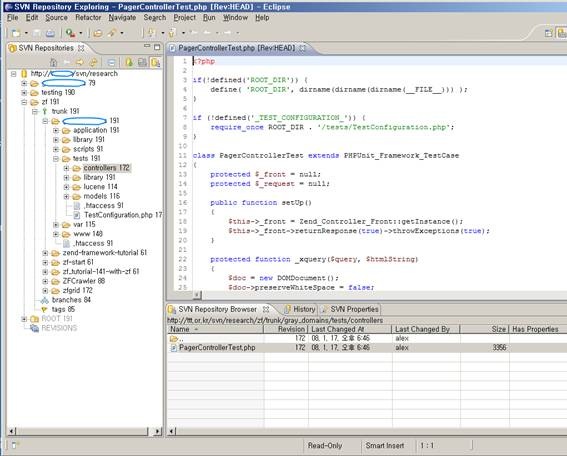Click the Refresh arrow icon in SVN Repositories
This screenshot has height=456, width=567.
94,63
